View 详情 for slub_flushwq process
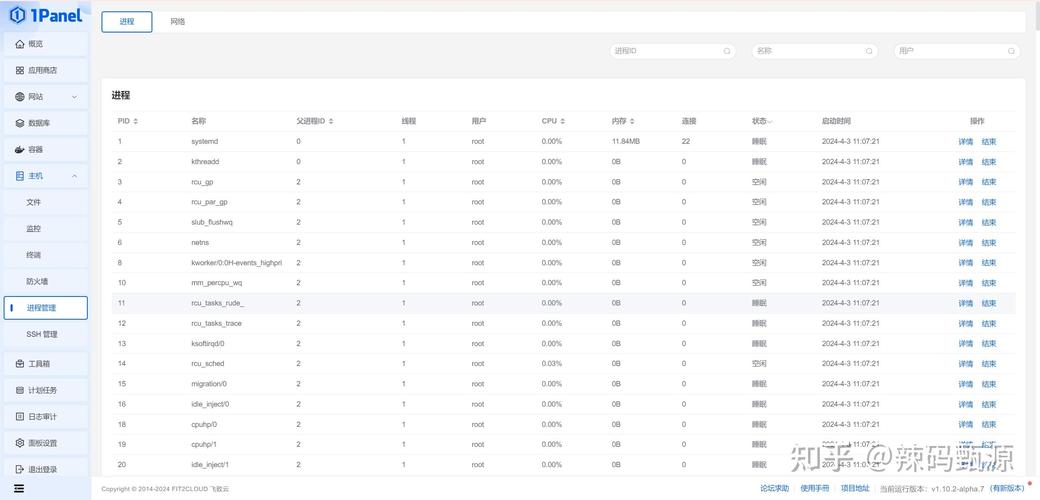The width and height of the screenshot is (1040, 500). (x=966, y=222)
